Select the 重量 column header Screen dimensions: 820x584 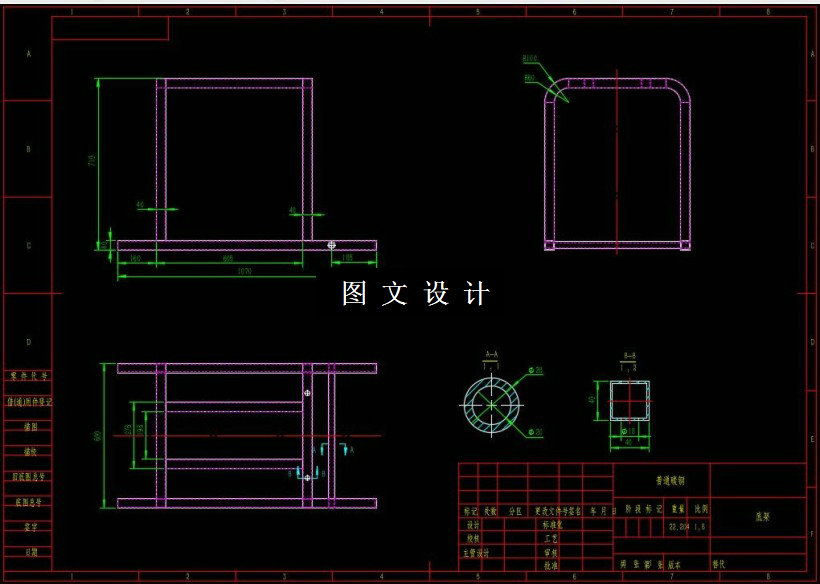pos(678,508)
